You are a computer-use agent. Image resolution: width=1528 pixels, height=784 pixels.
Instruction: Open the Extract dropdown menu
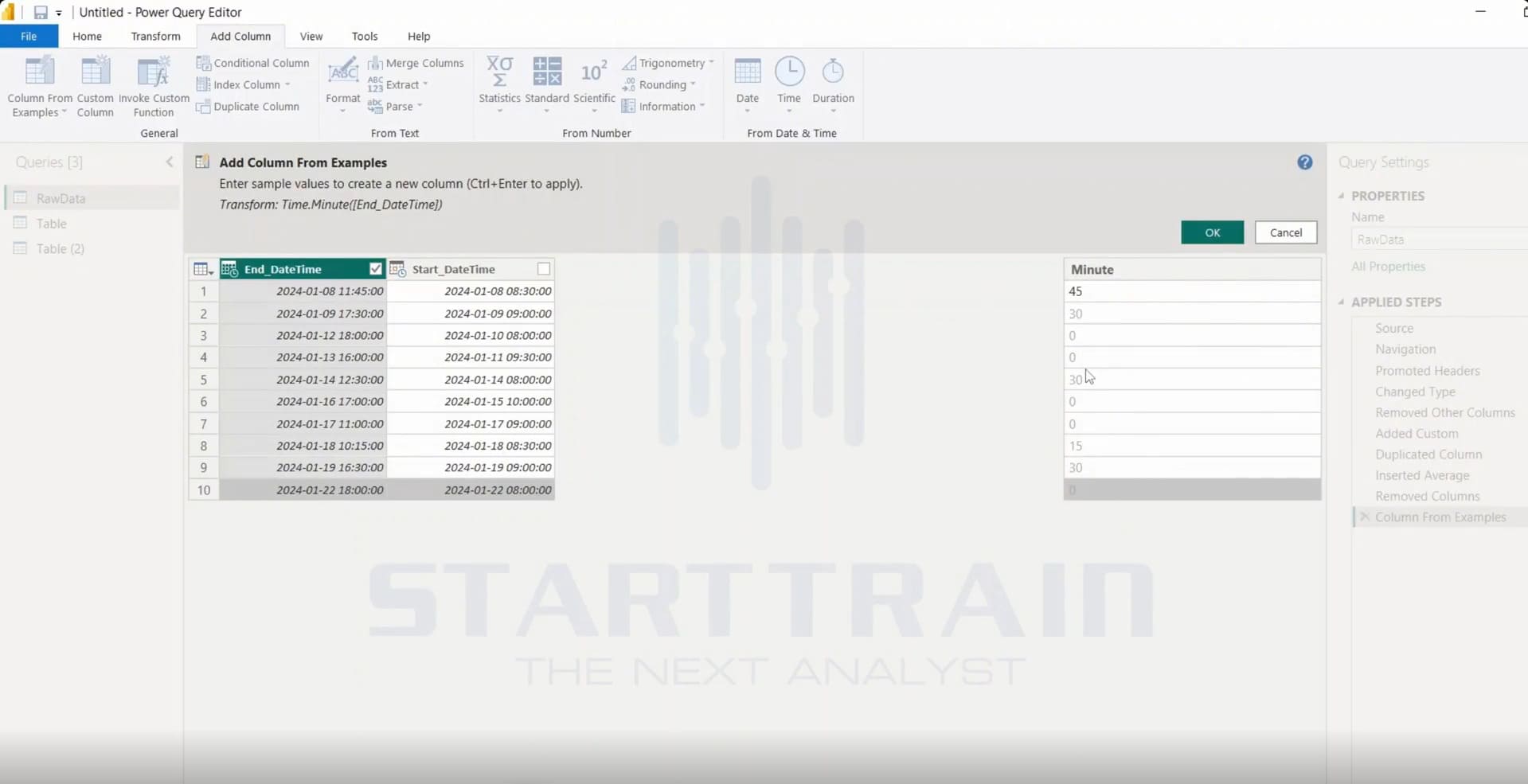pos(425,84)
